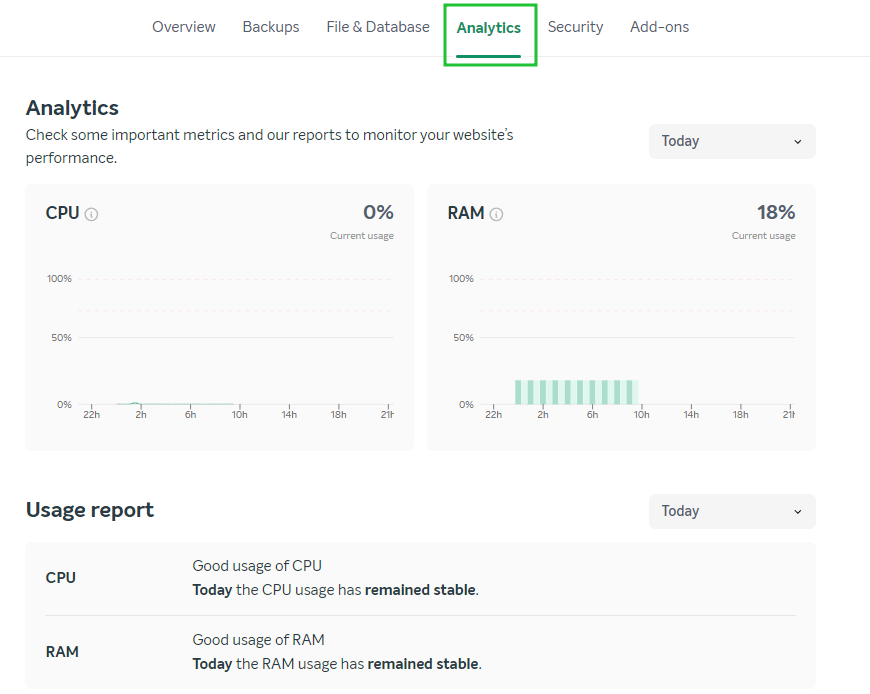The height and width of the screenshot is (694, 870).
Task: Click the 50% label on the RAM chart
Action: tap(463, 338)
